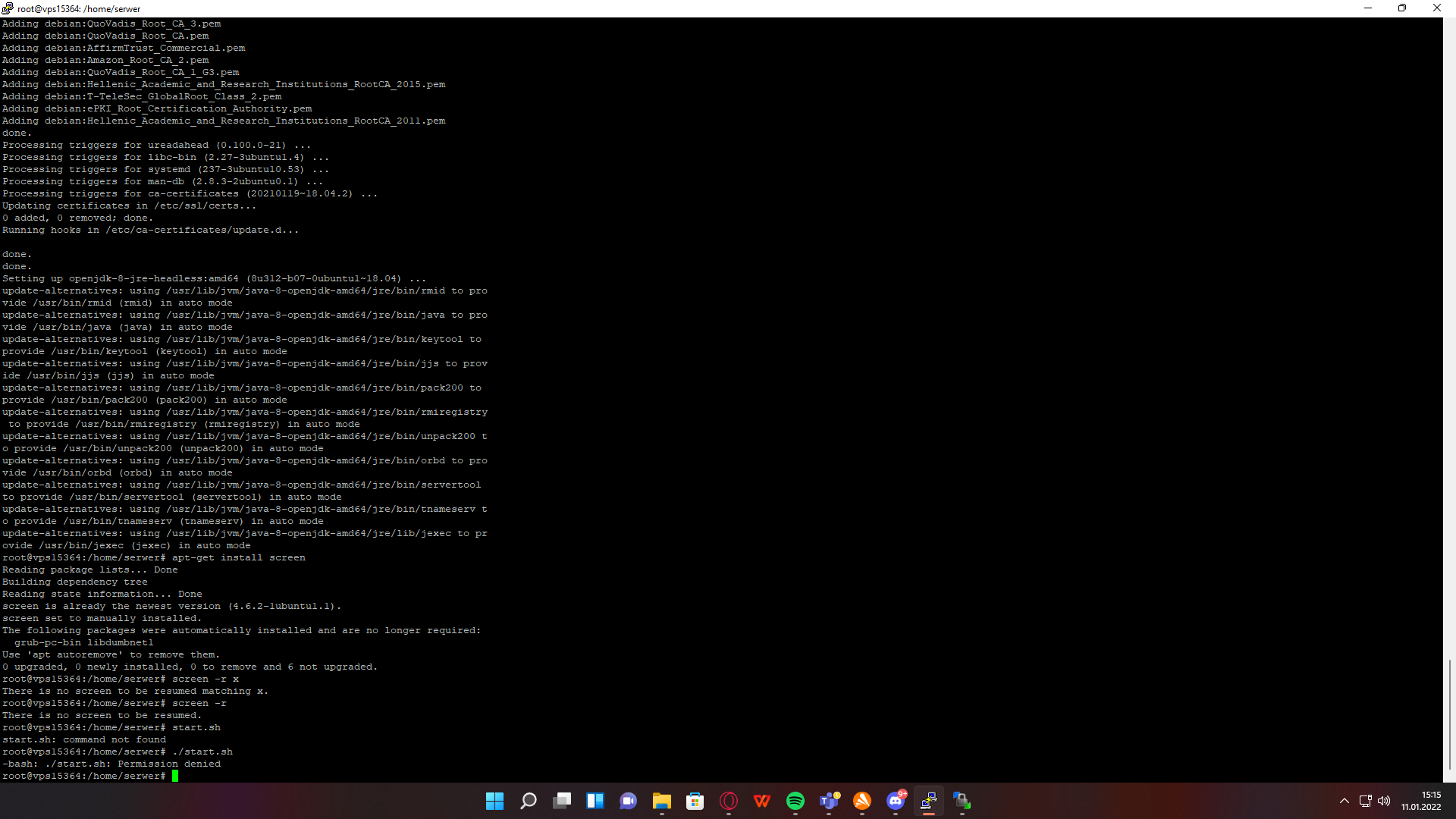This screenshot has width=1456, height=819.
Task: Open Avast antivirus from taskbar
Action: [x=862, y=801]
